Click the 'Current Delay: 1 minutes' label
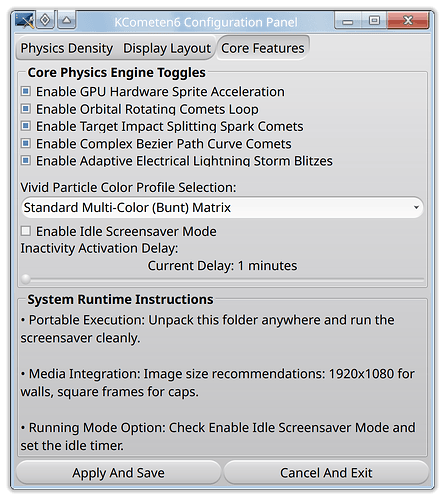 pyautogui.click(x=222, y=266)
